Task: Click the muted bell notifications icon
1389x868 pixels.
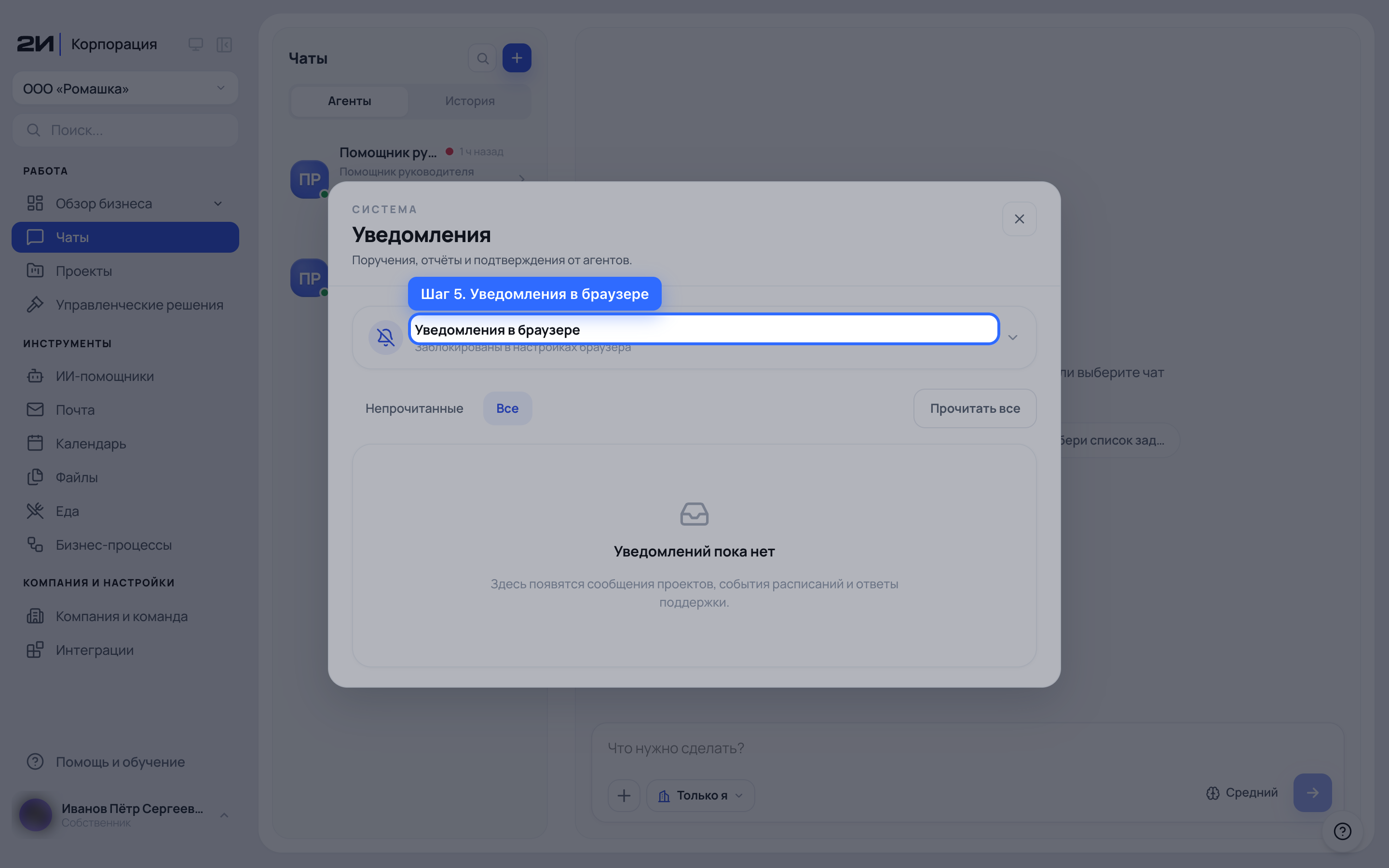Action: [x=385, y=338]
